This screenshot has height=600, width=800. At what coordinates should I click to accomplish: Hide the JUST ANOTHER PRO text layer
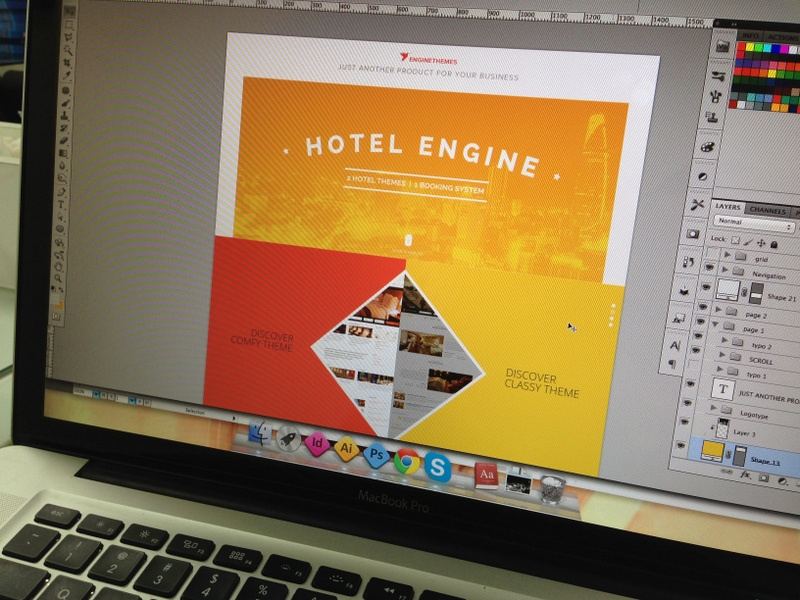[691, 384]
